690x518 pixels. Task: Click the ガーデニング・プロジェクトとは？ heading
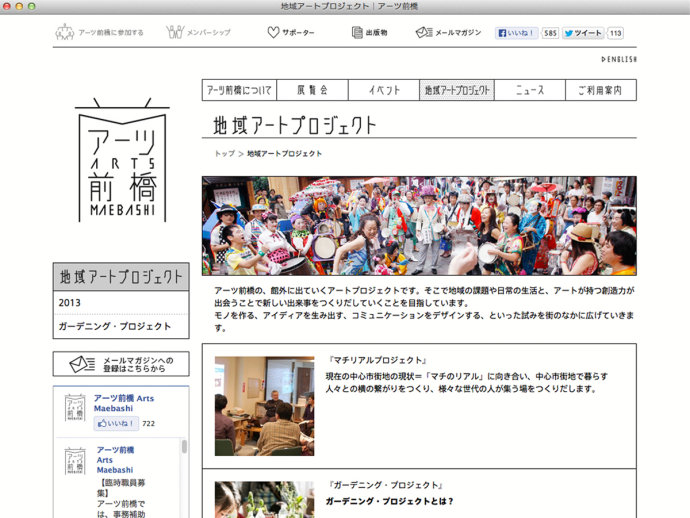[389, 501]
